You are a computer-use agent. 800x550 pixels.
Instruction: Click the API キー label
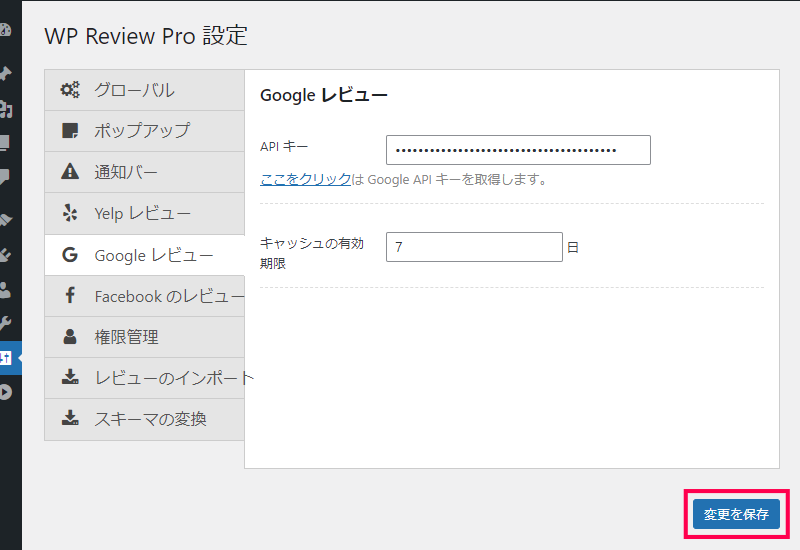pos(284,147)
